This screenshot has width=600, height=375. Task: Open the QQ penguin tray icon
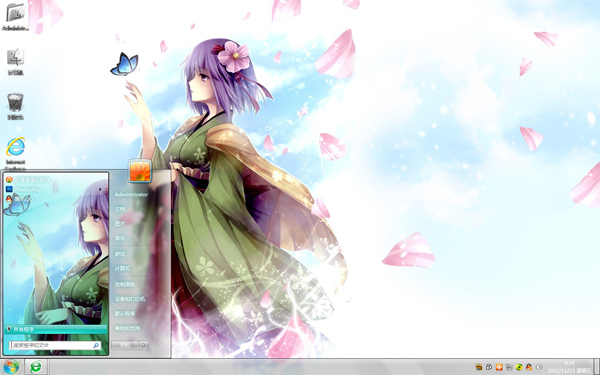[529, 367]
